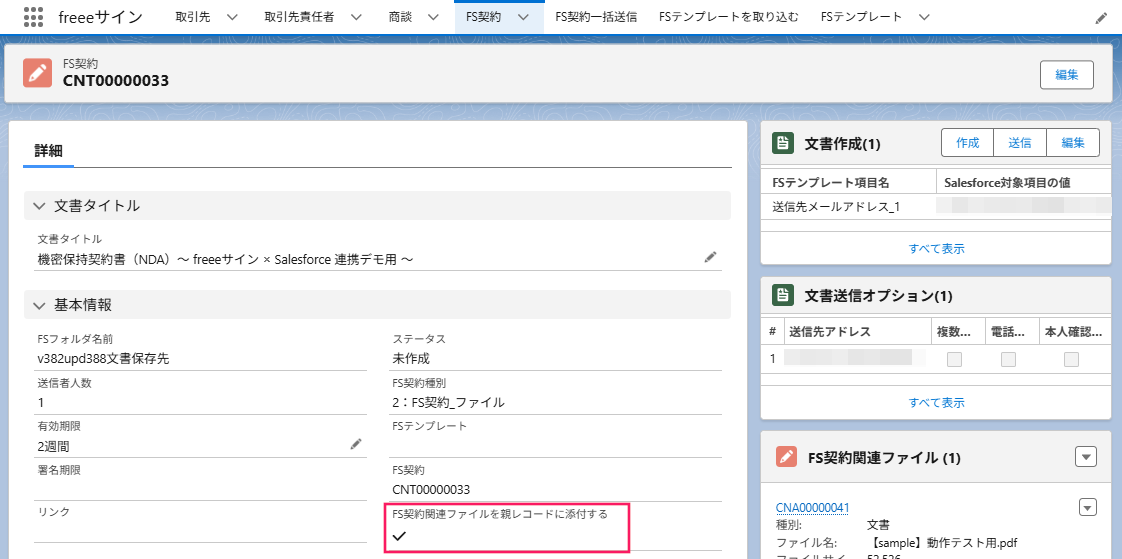Click the FSテンプレート項目名 column header
Image resolution: width=1122 pixels, height=559 pixels.
pos(831,183)
